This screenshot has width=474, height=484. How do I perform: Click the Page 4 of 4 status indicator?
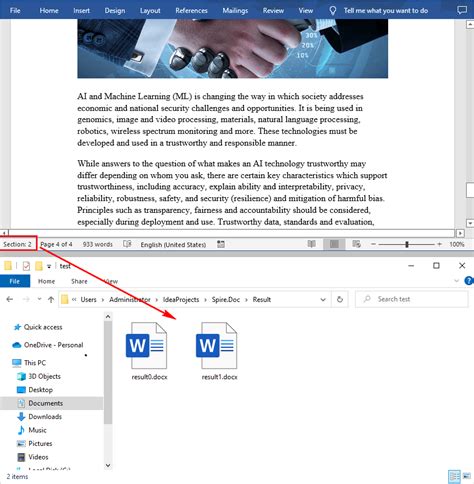[56, 244]
